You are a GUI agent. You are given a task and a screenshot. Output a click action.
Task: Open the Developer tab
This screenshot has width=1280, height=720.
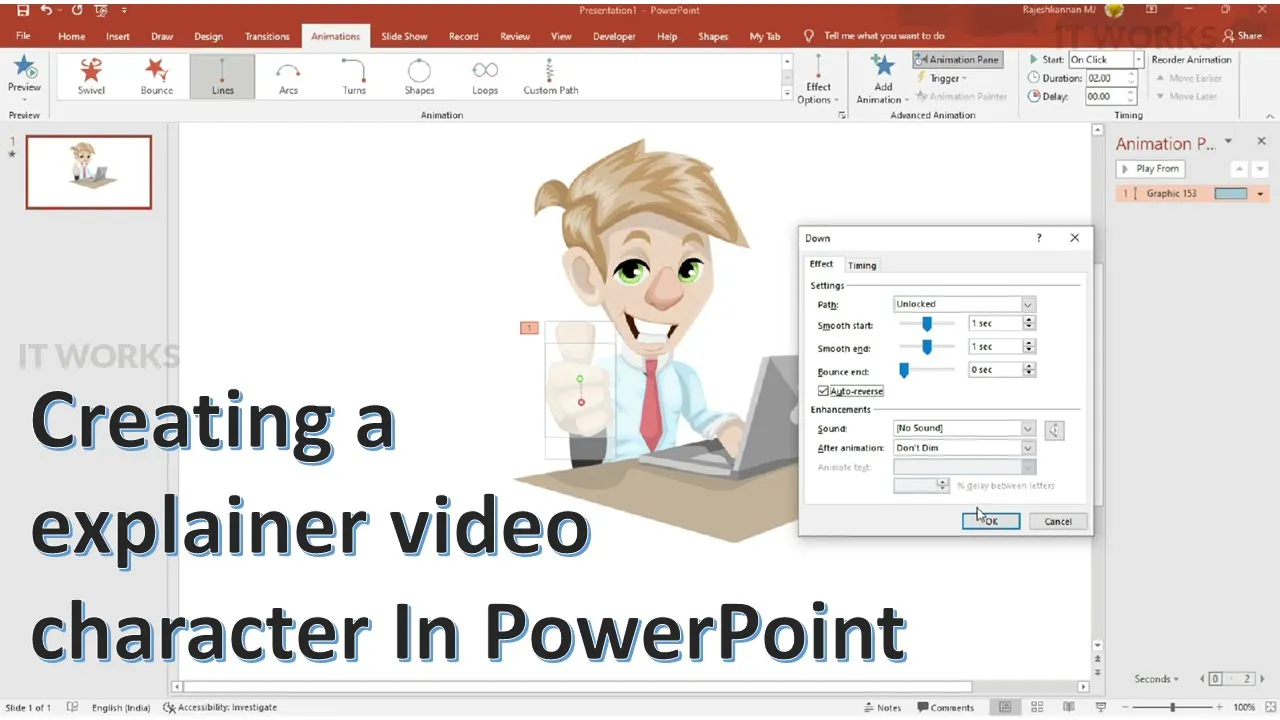coord(614,36)
